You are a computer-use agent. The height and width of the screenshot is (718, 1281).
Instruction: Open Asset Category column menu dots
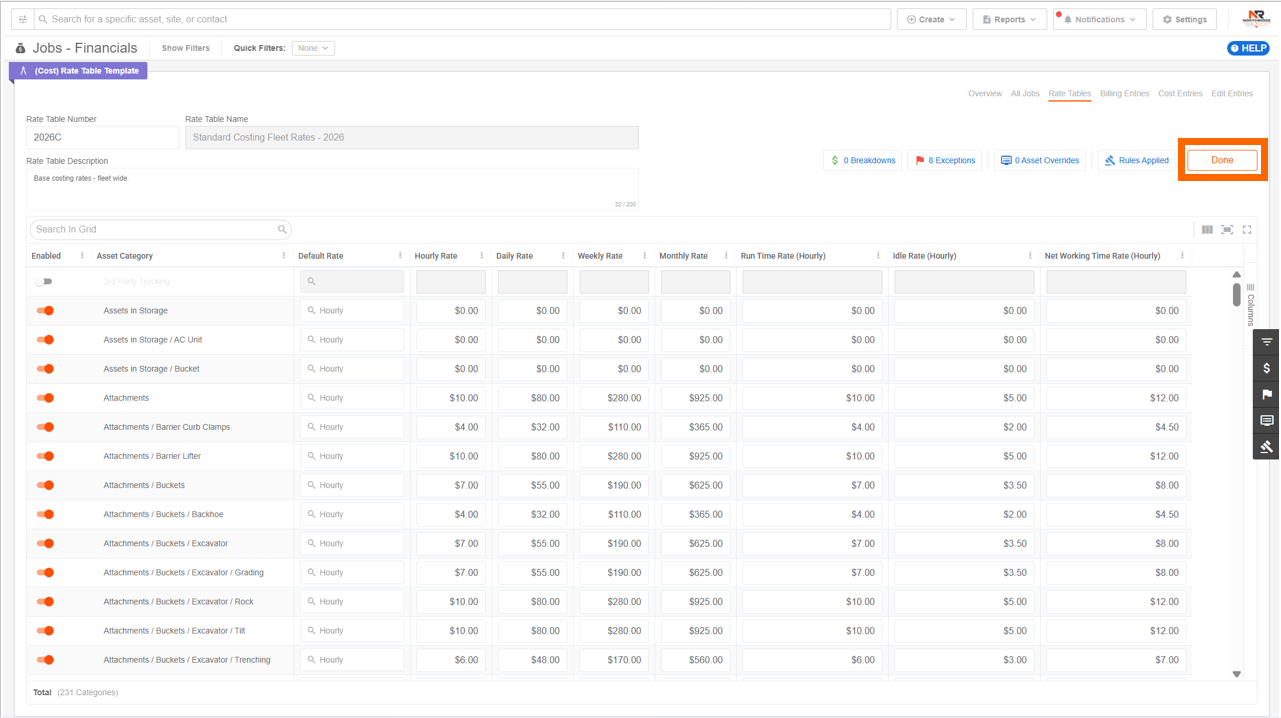click(x=284, y=256)
